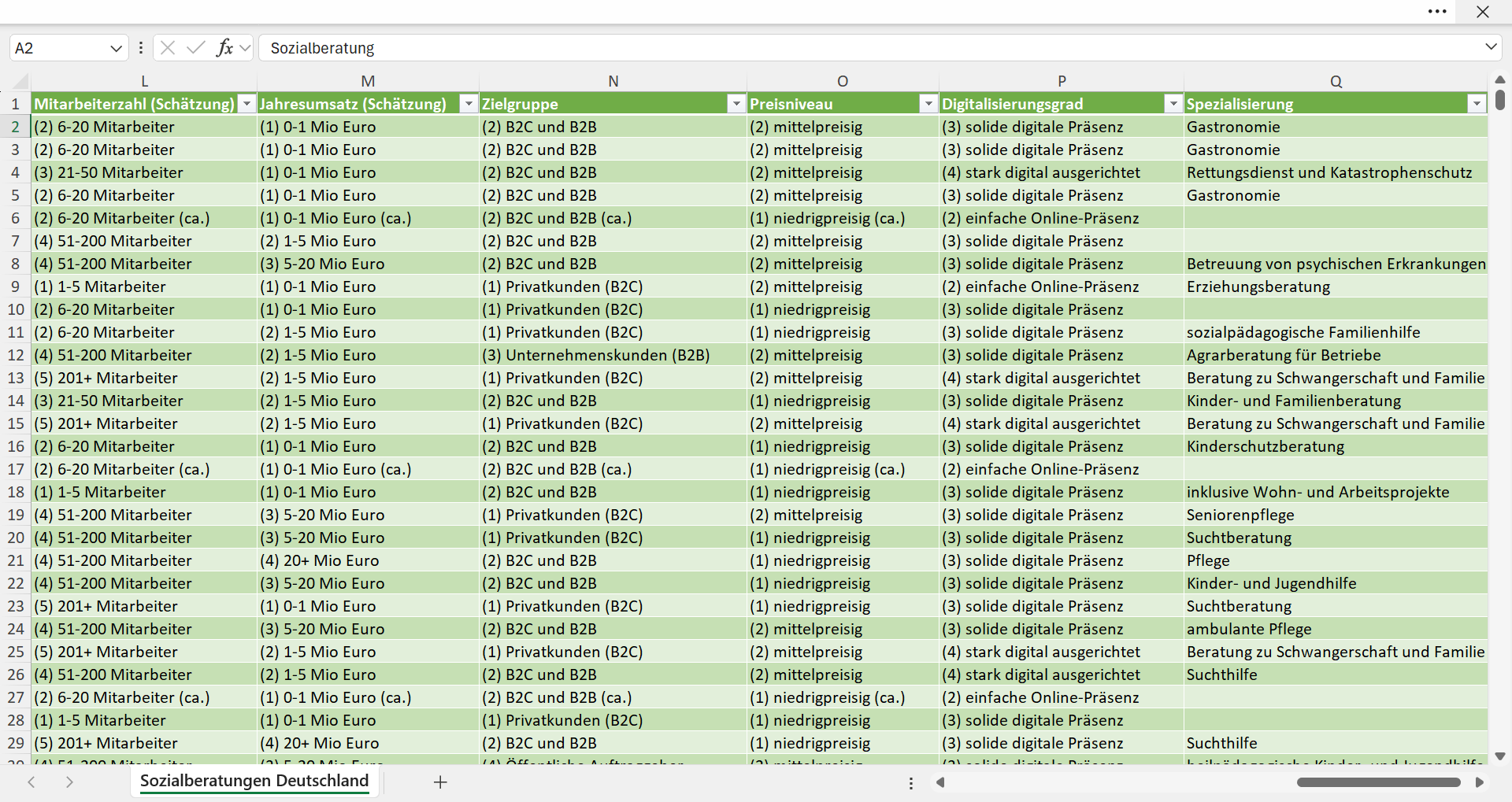Select (3) 5-20 Mio Euro in row 8
1512x802 pixels.
coord(368,264)
